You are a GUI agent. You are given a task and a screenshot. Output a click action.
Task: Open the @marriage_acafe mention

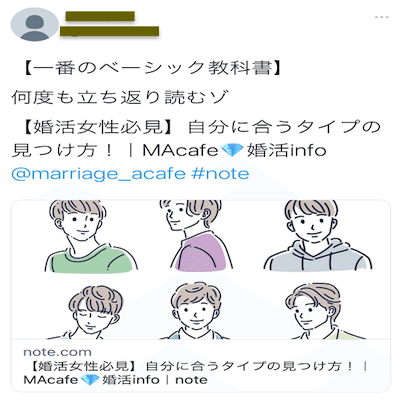coord(98,174)
